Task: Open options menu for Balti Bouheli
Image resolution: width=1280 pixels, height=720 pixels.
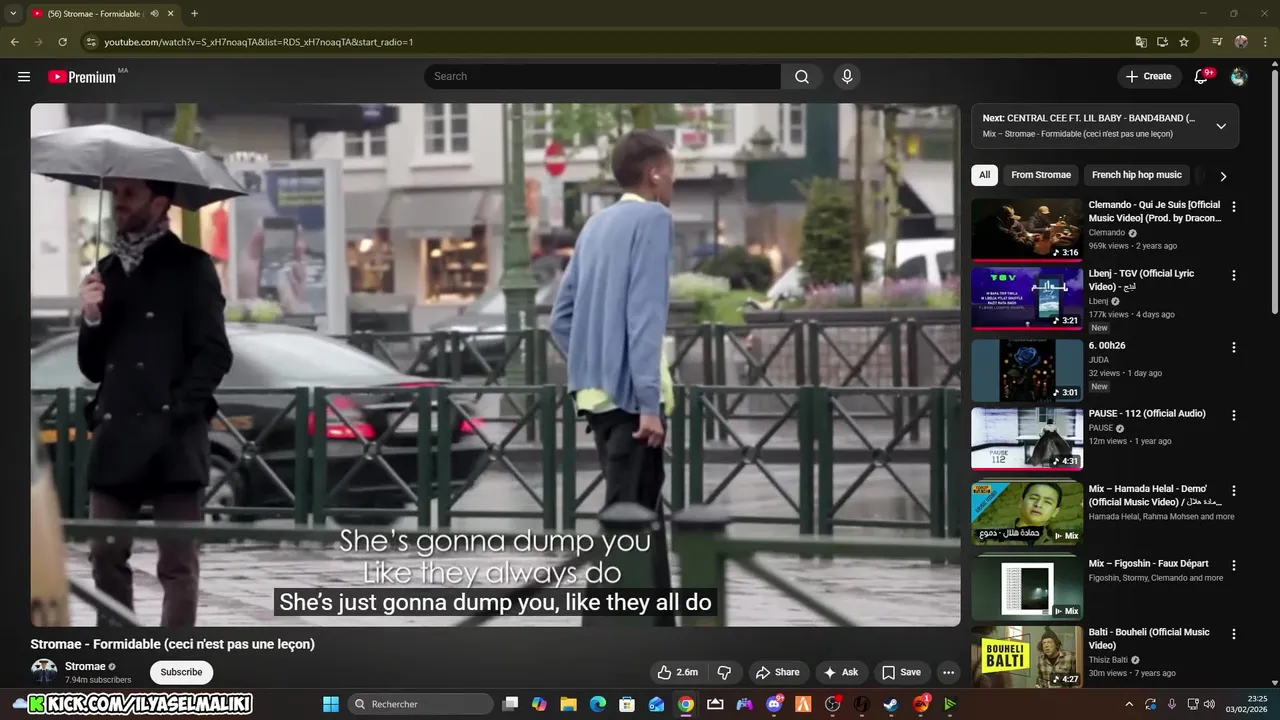Action: (x=1233, y=634)
